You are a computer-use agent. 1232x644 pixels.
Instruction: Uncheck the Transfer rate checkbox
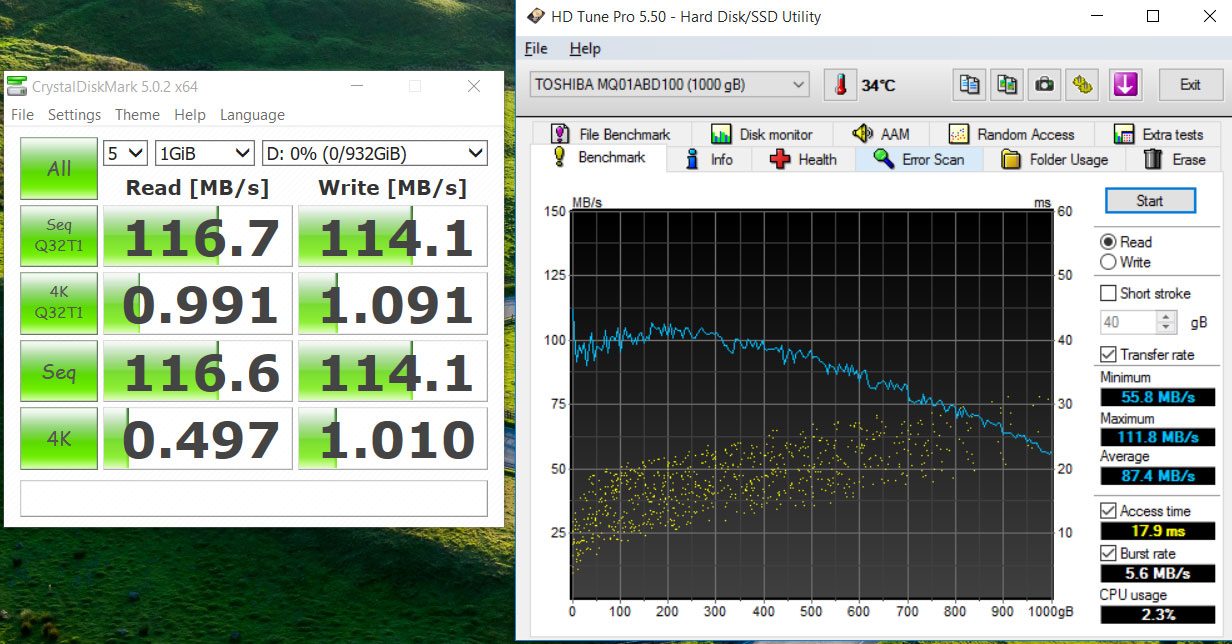[x=1108, y=354]
